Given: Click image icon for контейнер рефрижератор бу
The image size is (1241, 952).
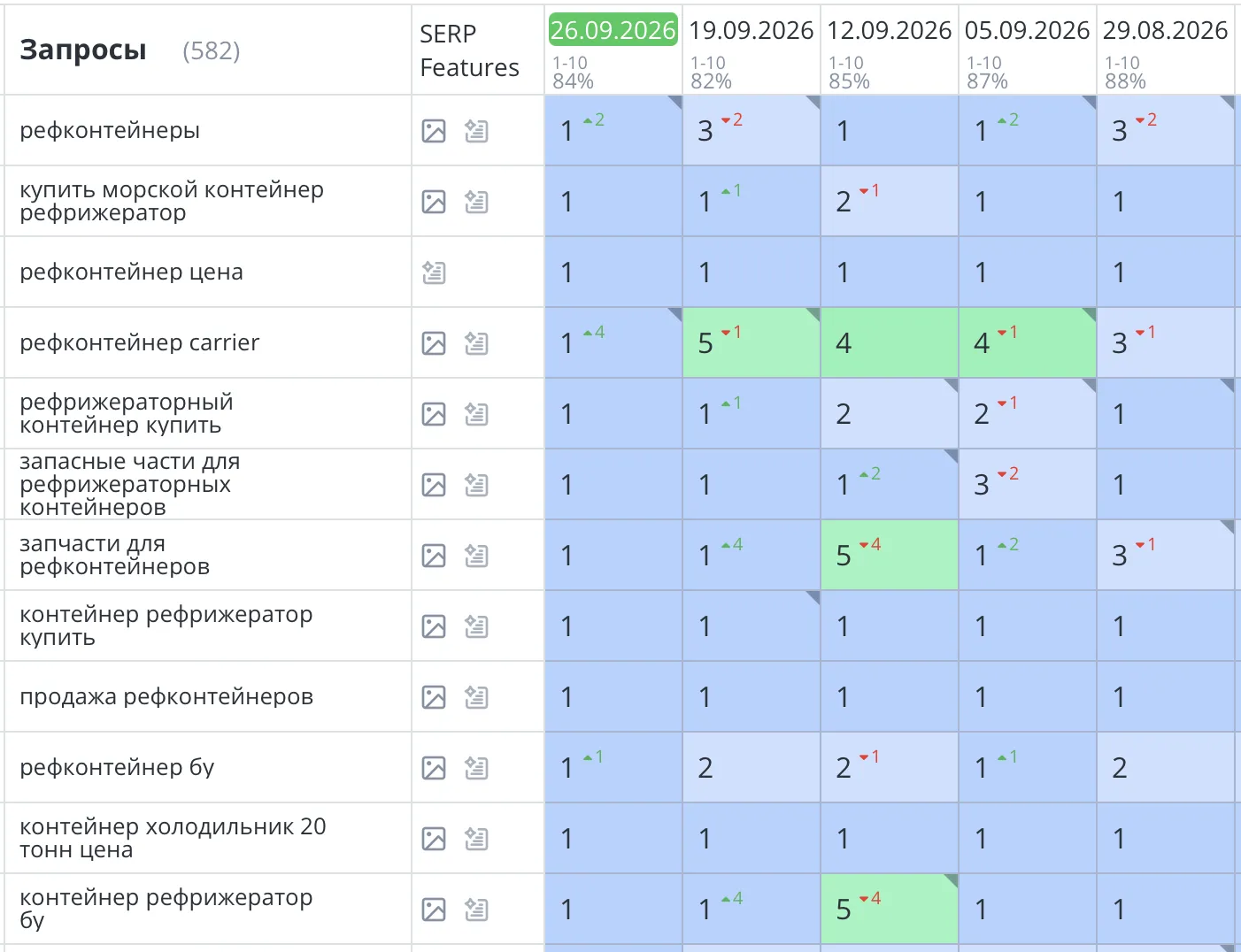Looking at the screenshot, I should [434, 910].
